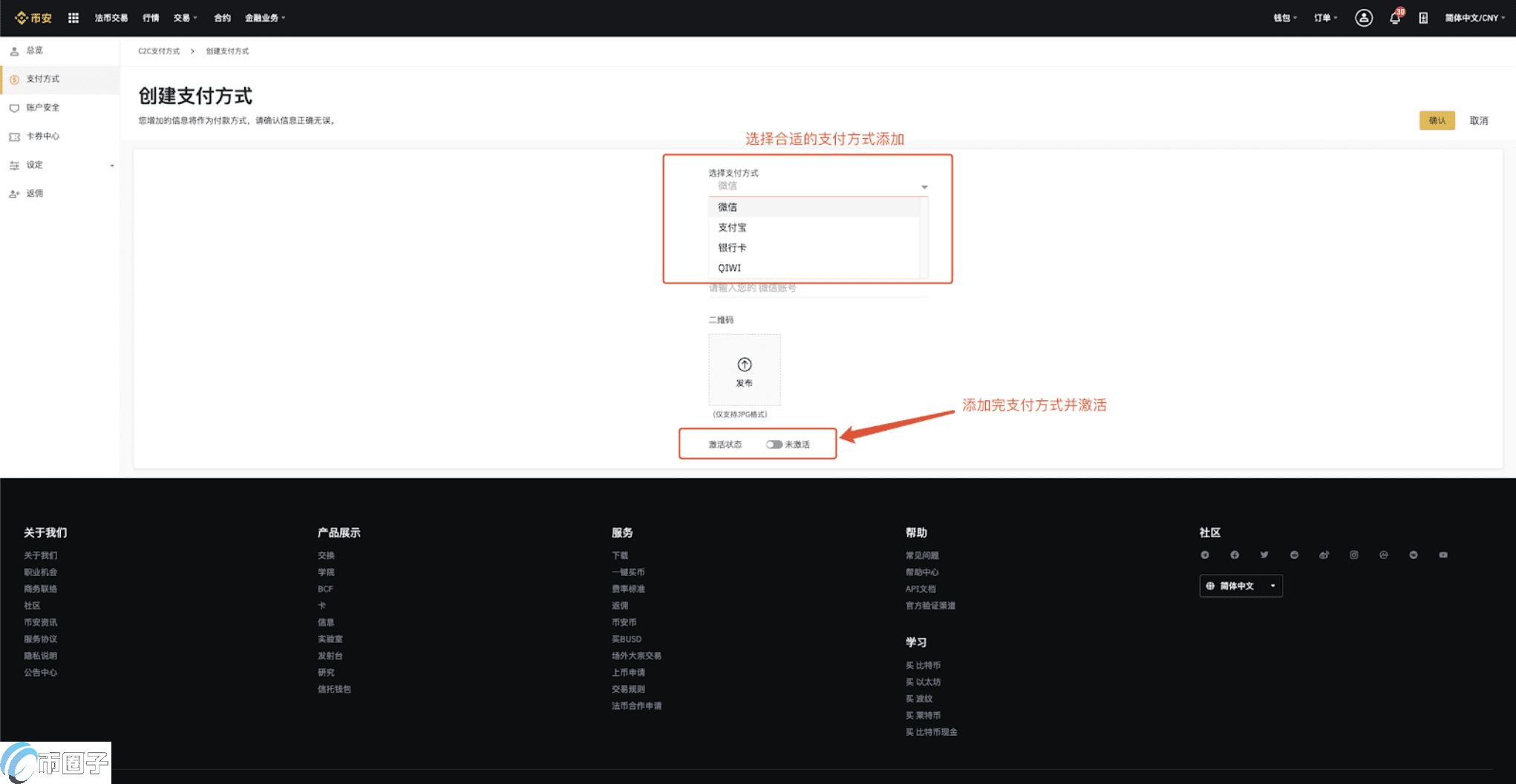
Task: Open the apps grid menu icon
Action: pyautogui.click(x=73, y=18)
